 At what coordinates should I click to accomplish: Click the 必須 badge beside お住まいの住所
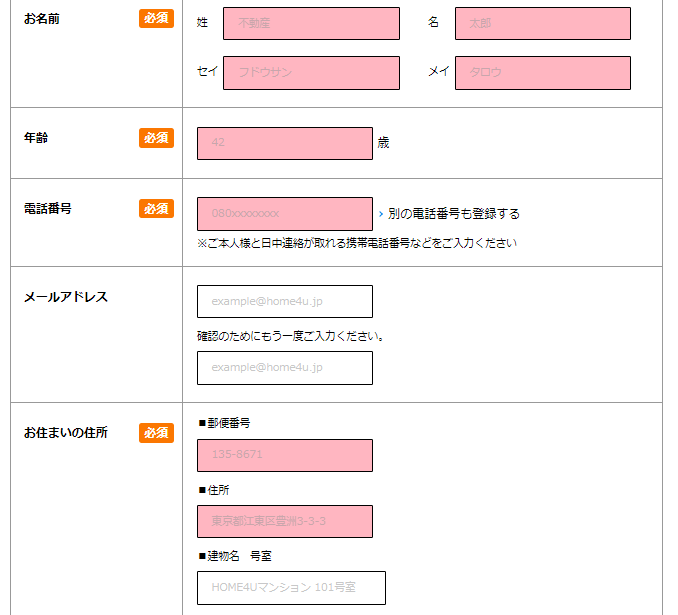pos(156,433)
